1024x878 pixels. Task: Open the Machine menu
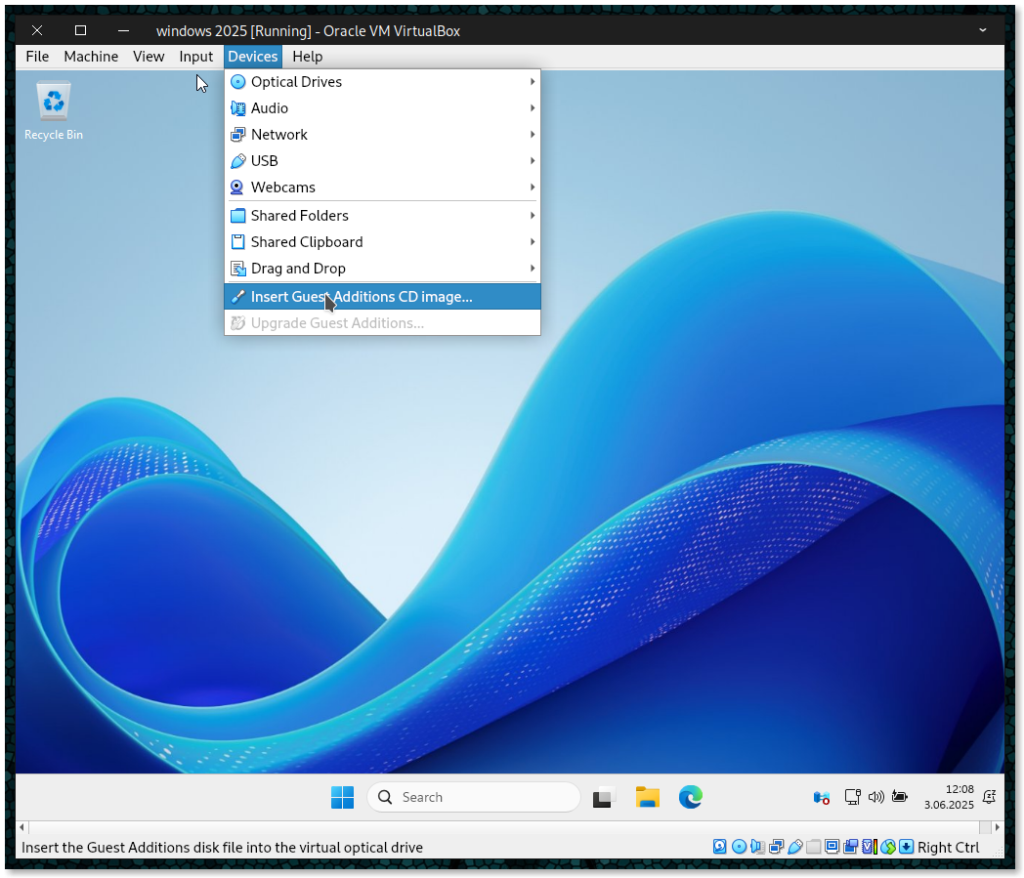(91, 57)
